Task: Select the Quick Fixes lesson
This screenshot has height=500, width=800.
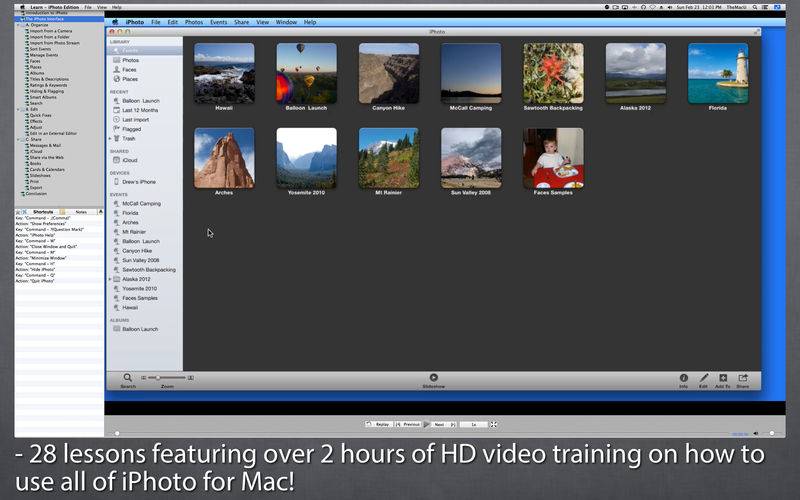Action: [40, 115]
